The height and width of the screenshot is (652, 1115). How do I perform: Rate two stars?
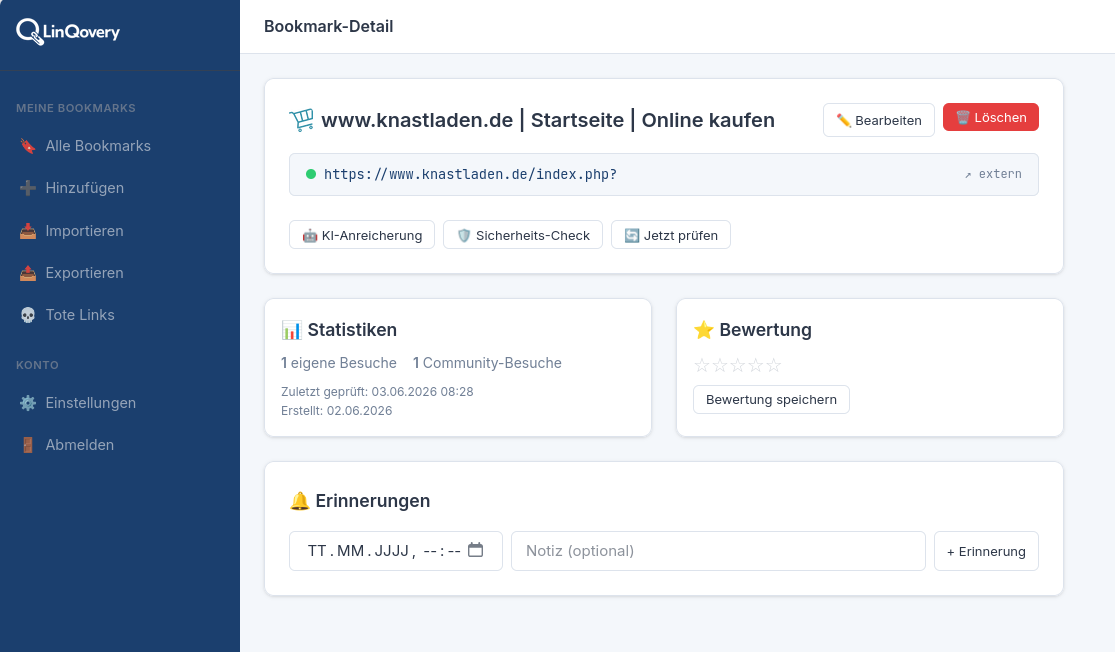pos(720,365)
